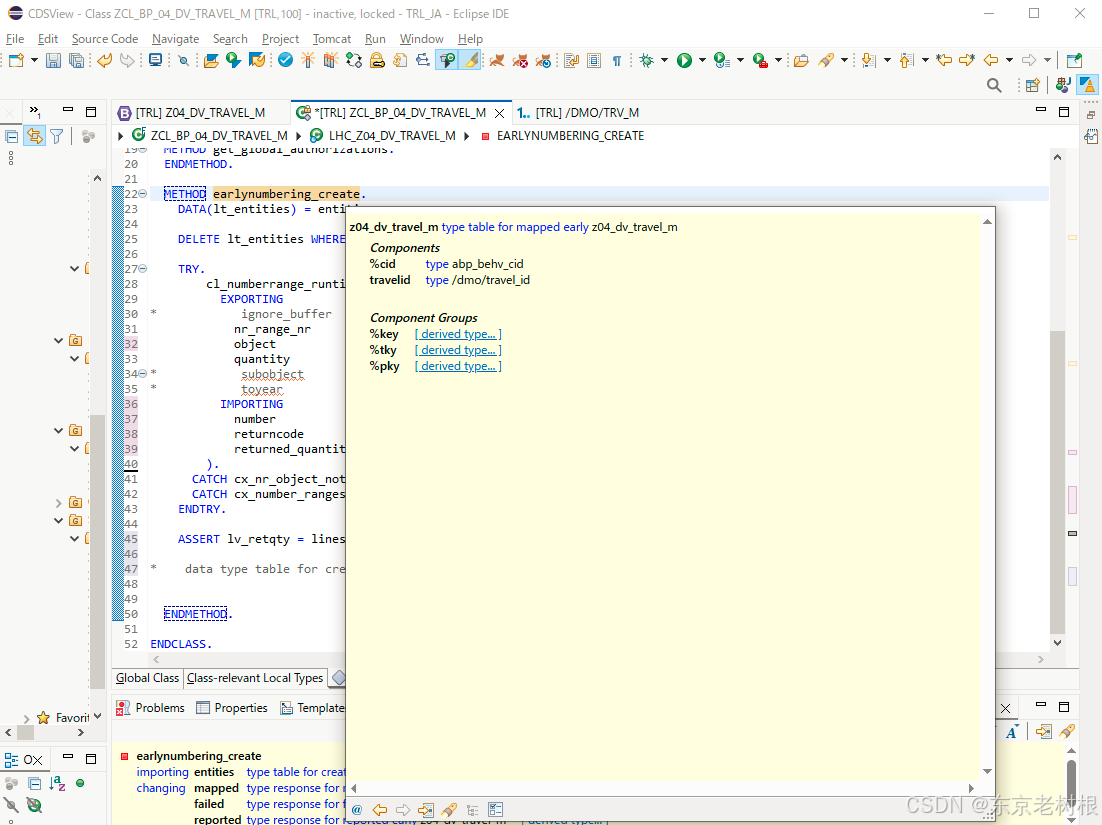The width and height of the screenshot is (1102, 825).
Task: Click the Debug bug icon
Action: (647, 61)
